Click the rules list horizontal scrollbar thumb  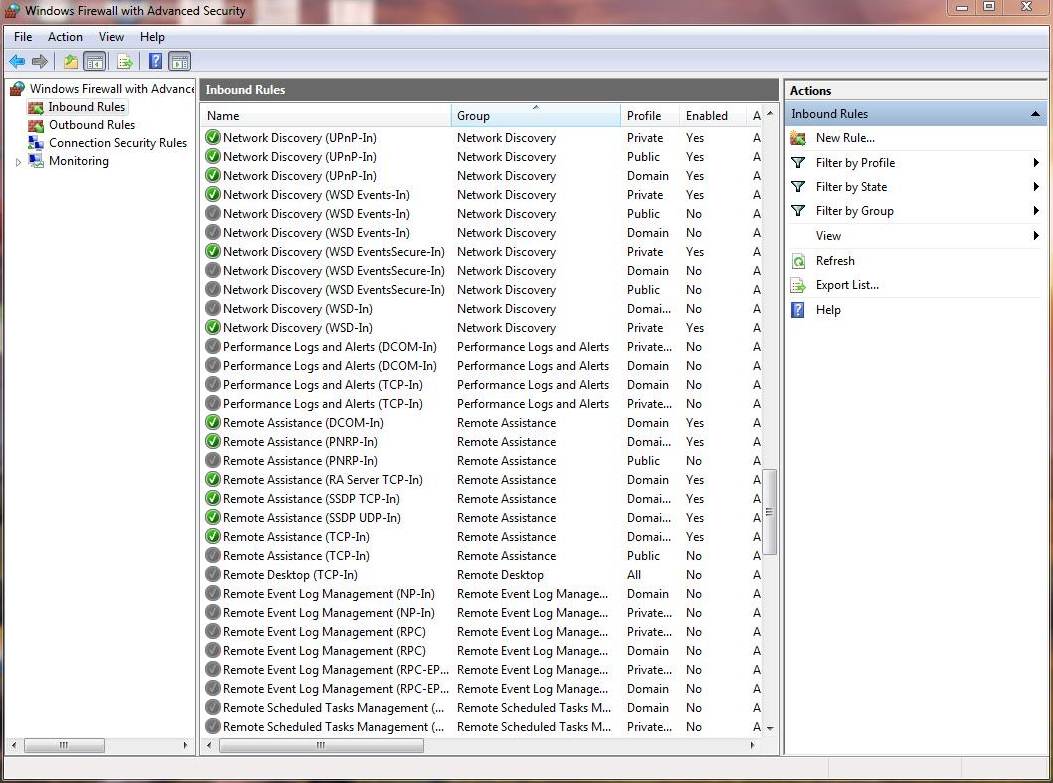pos(321,745)
